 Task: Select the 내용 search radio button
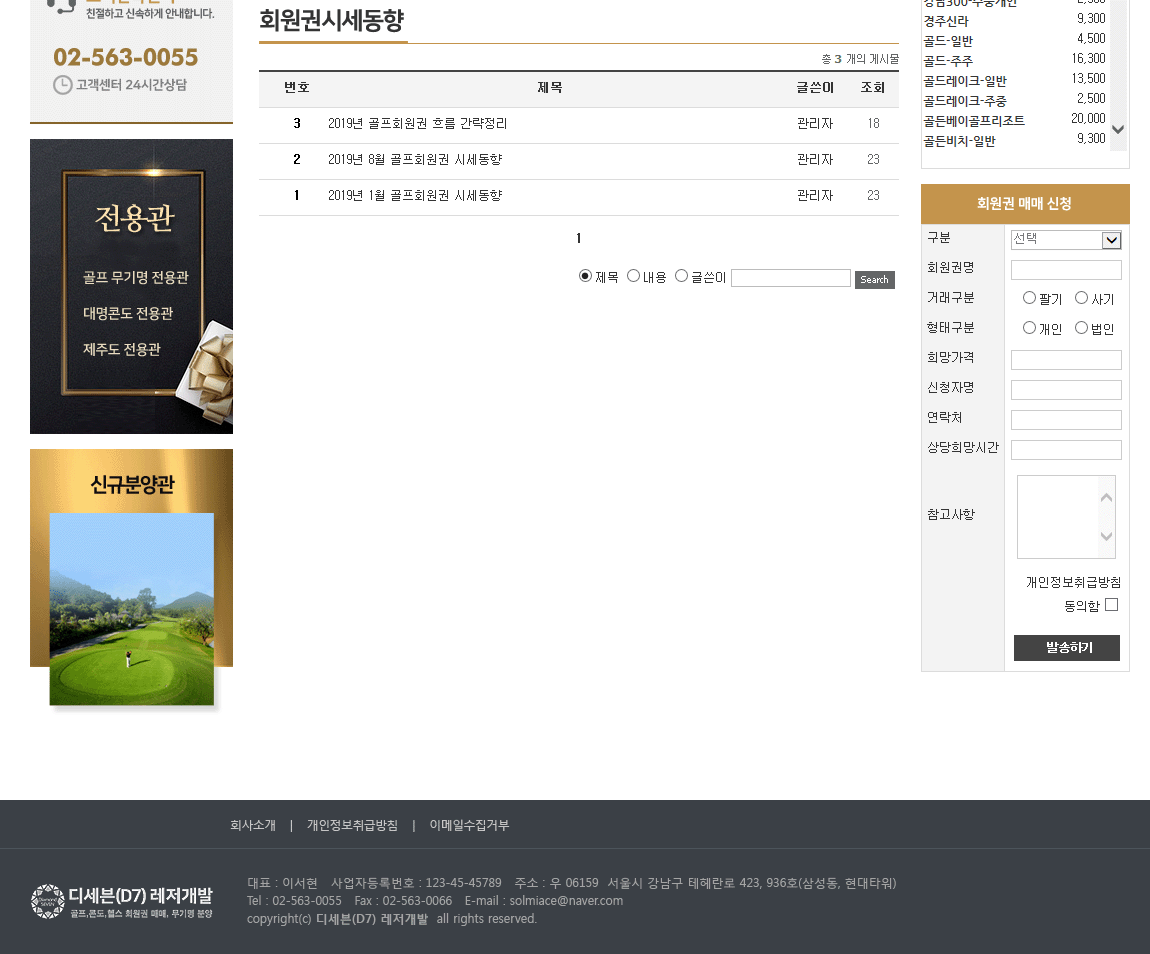tap(633, 276)
